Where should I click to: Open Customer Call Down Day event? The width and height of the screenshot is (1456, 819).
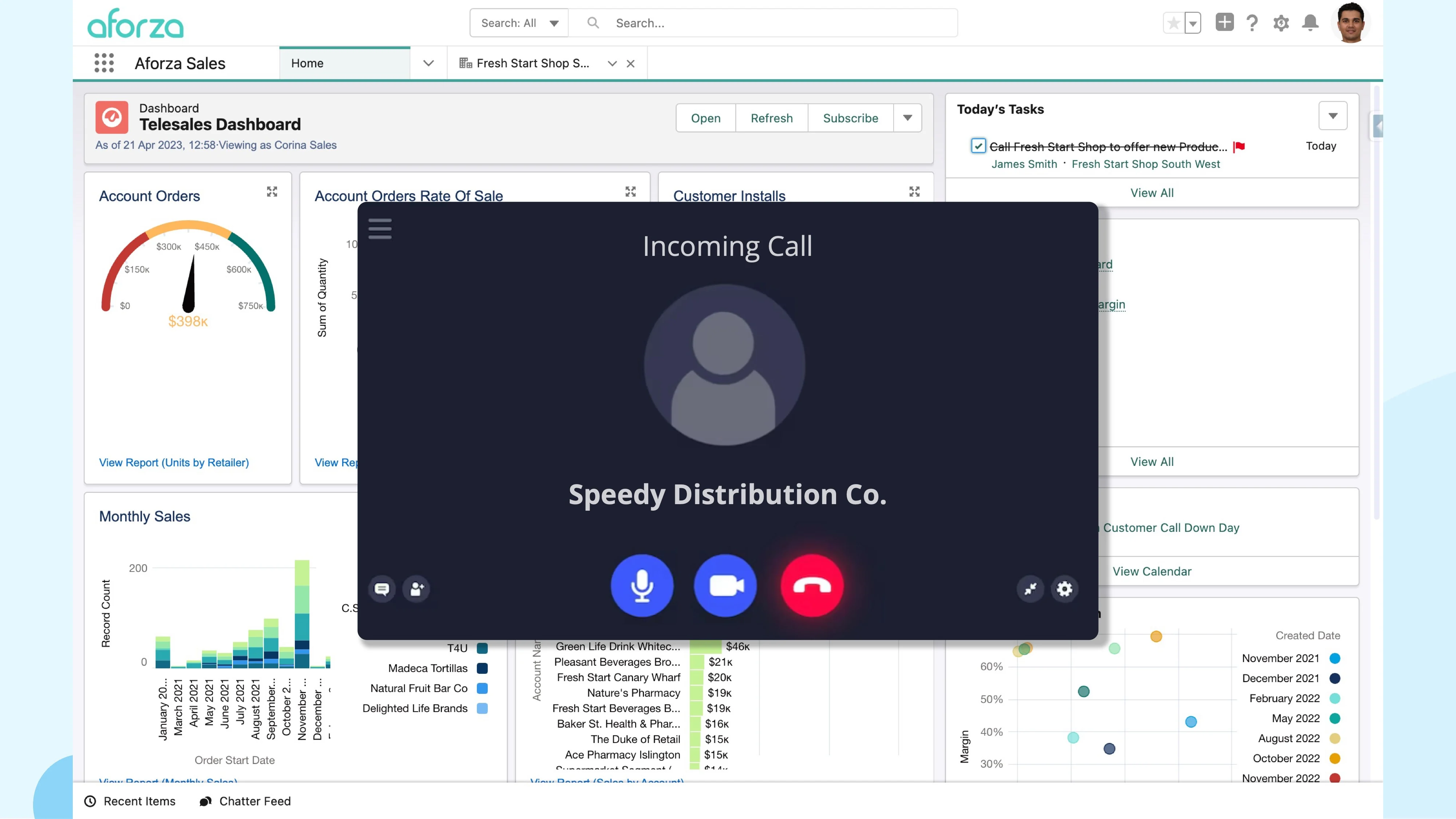coord(1171,527)
